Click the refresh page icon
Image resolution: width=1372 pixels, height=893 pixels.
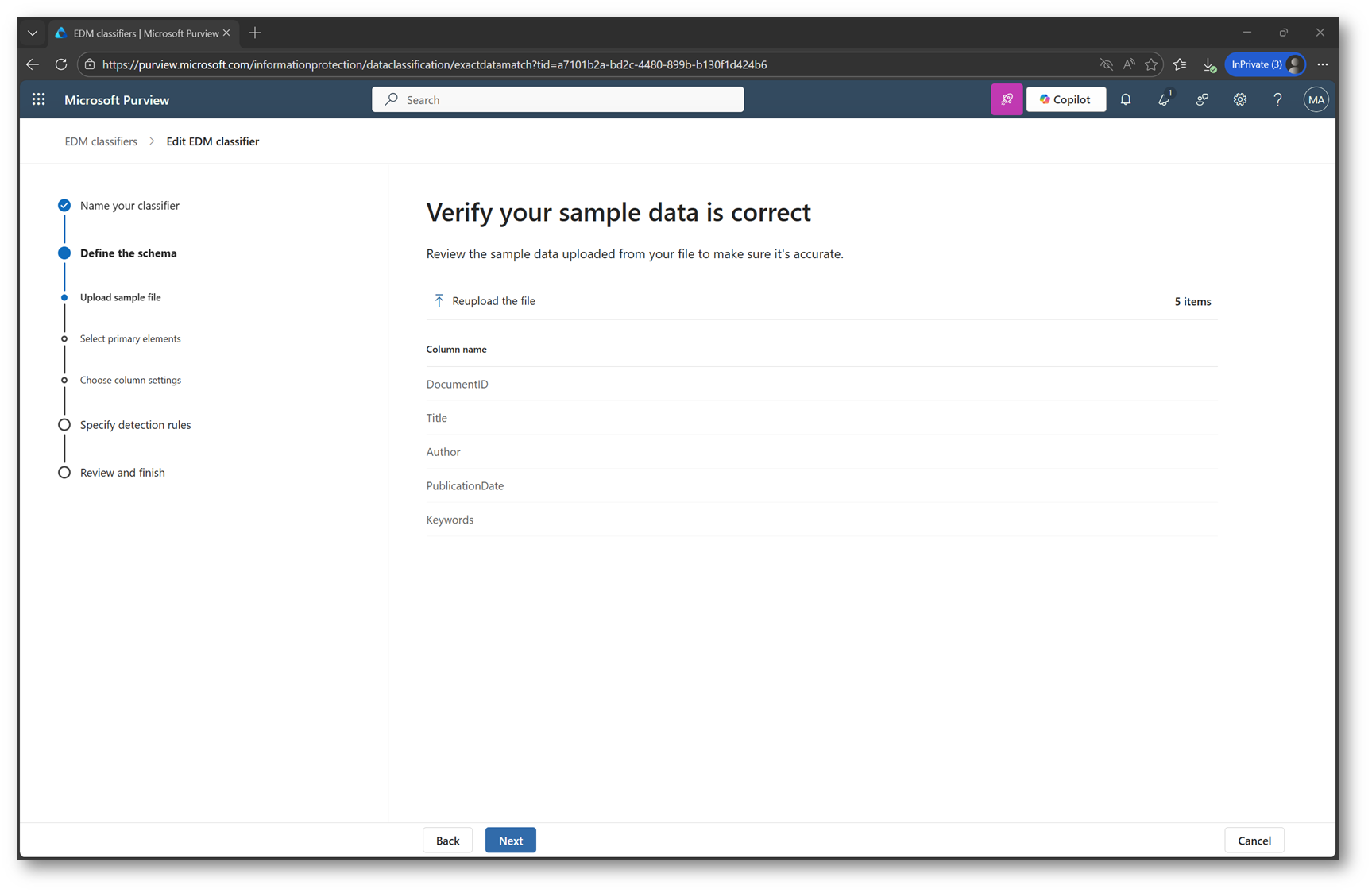[x=61, y=64]
